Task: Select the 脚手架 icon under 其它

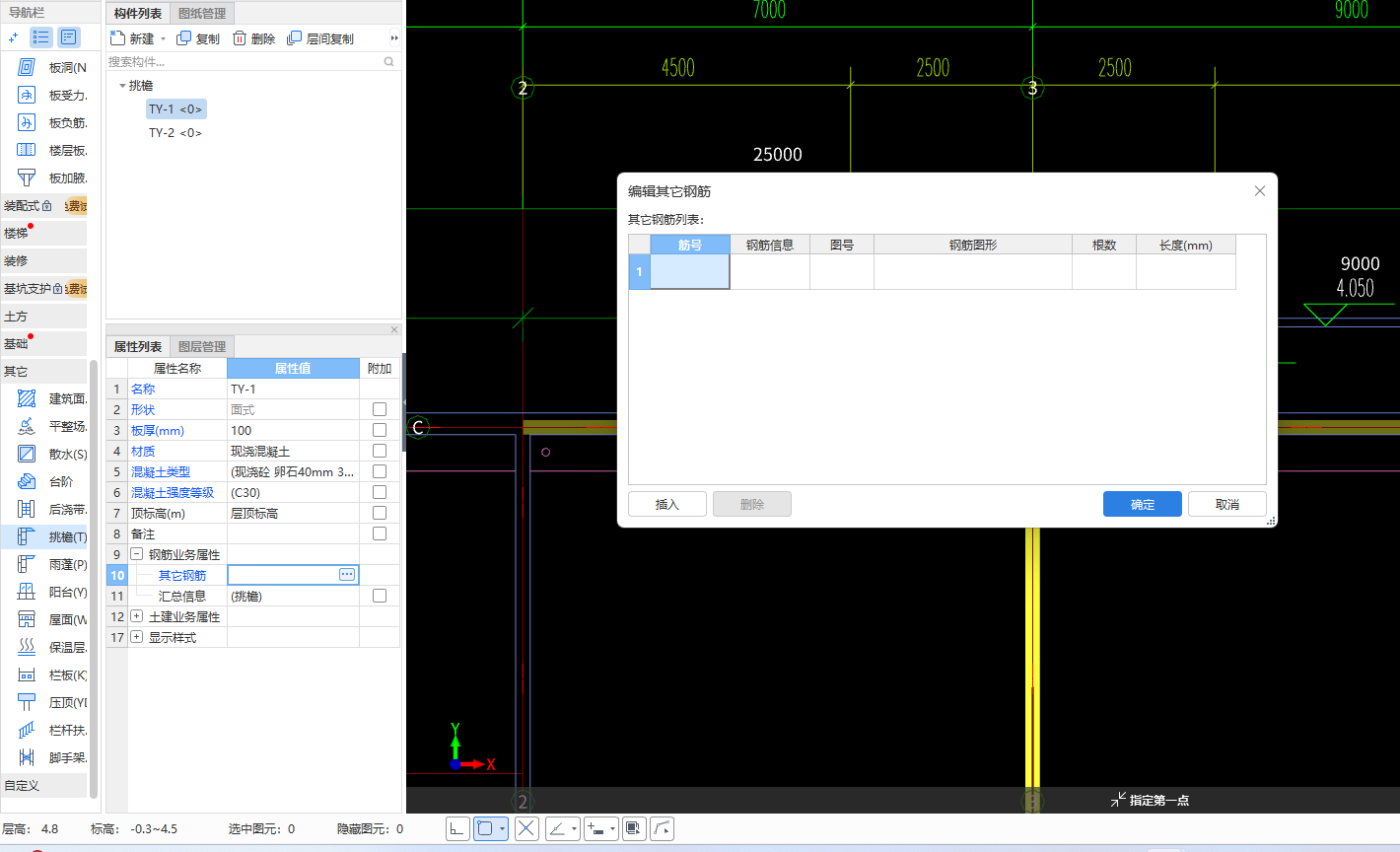Action: (x=27, y=757)
